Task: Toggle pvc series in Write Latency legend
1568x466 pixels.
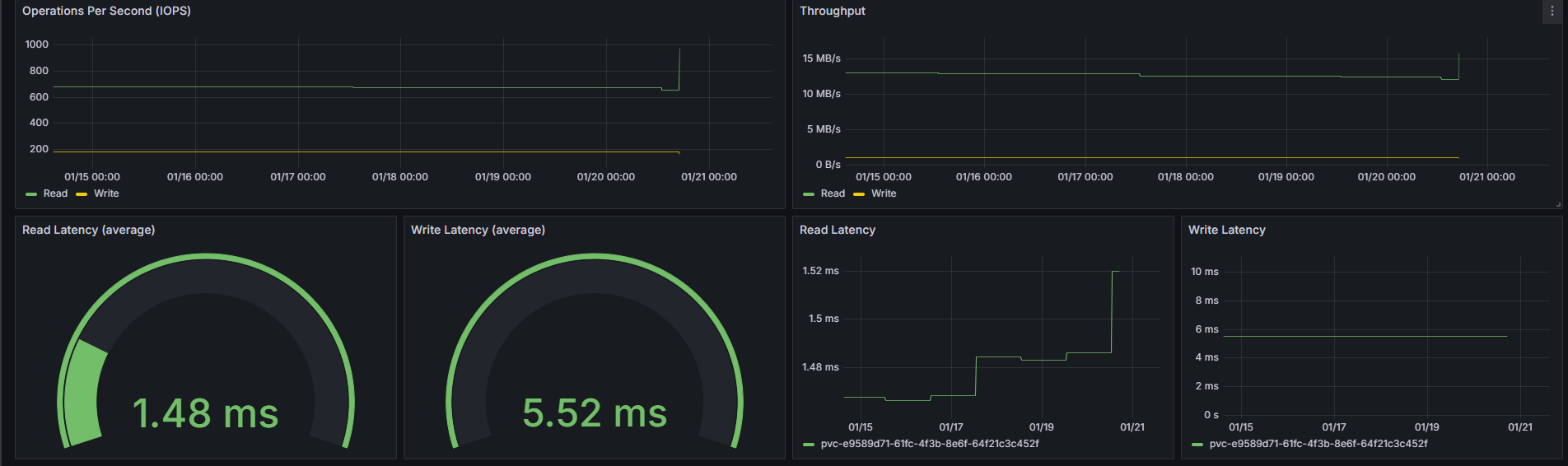Action: pyautogui.click(x=1318, y=444)
